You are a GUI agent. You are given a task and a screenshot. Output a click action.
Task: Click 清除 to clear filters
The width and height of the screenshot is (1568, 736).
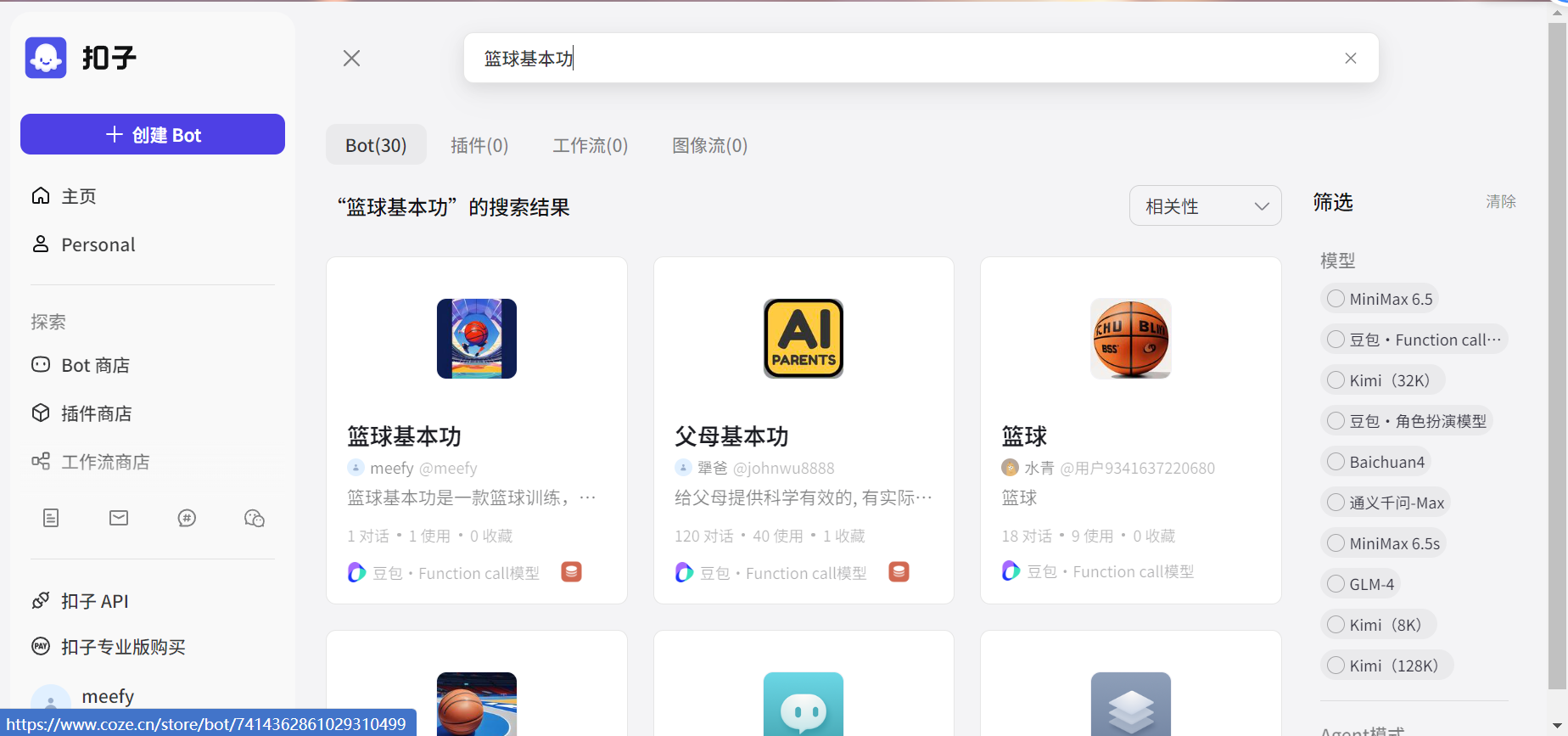click(1500, 202)
